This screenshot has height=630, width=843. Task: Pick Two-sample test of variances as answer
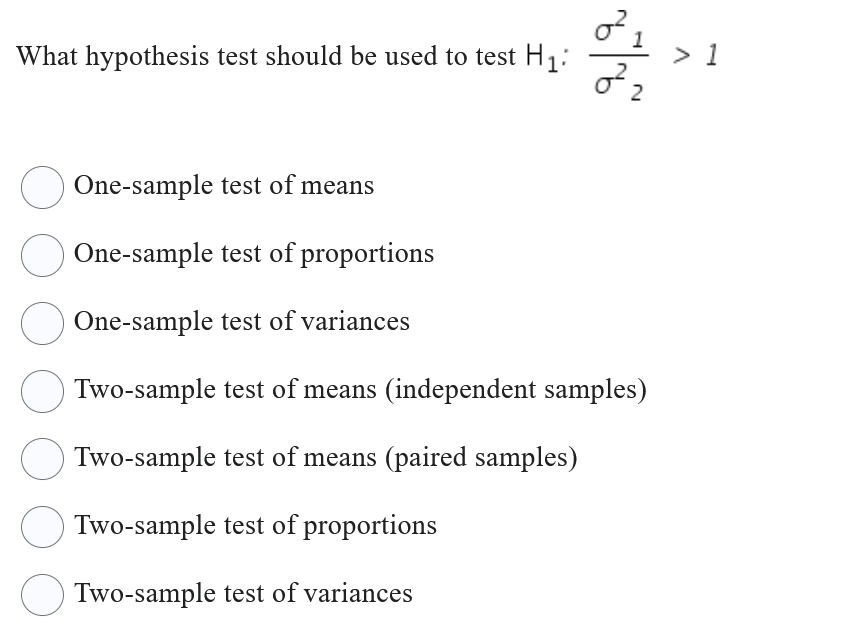tap(42, 595)
